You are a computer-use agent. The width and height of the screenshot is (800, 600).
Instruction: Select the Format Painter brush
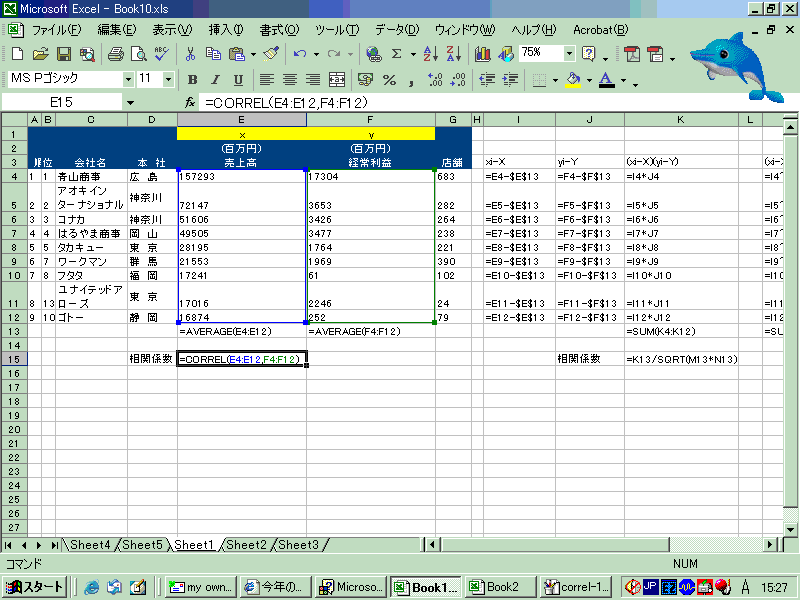point(271,54)
